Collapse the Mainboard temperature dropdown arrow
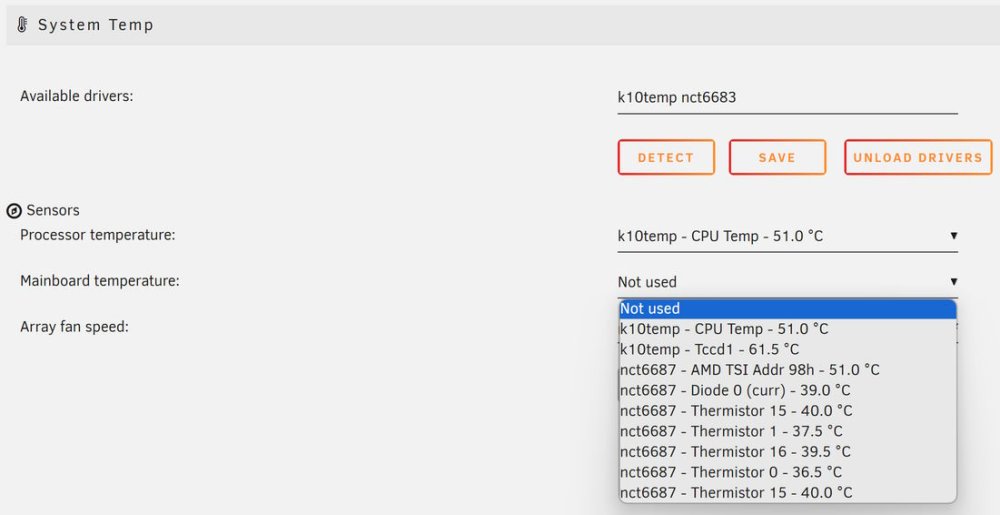 953,282
